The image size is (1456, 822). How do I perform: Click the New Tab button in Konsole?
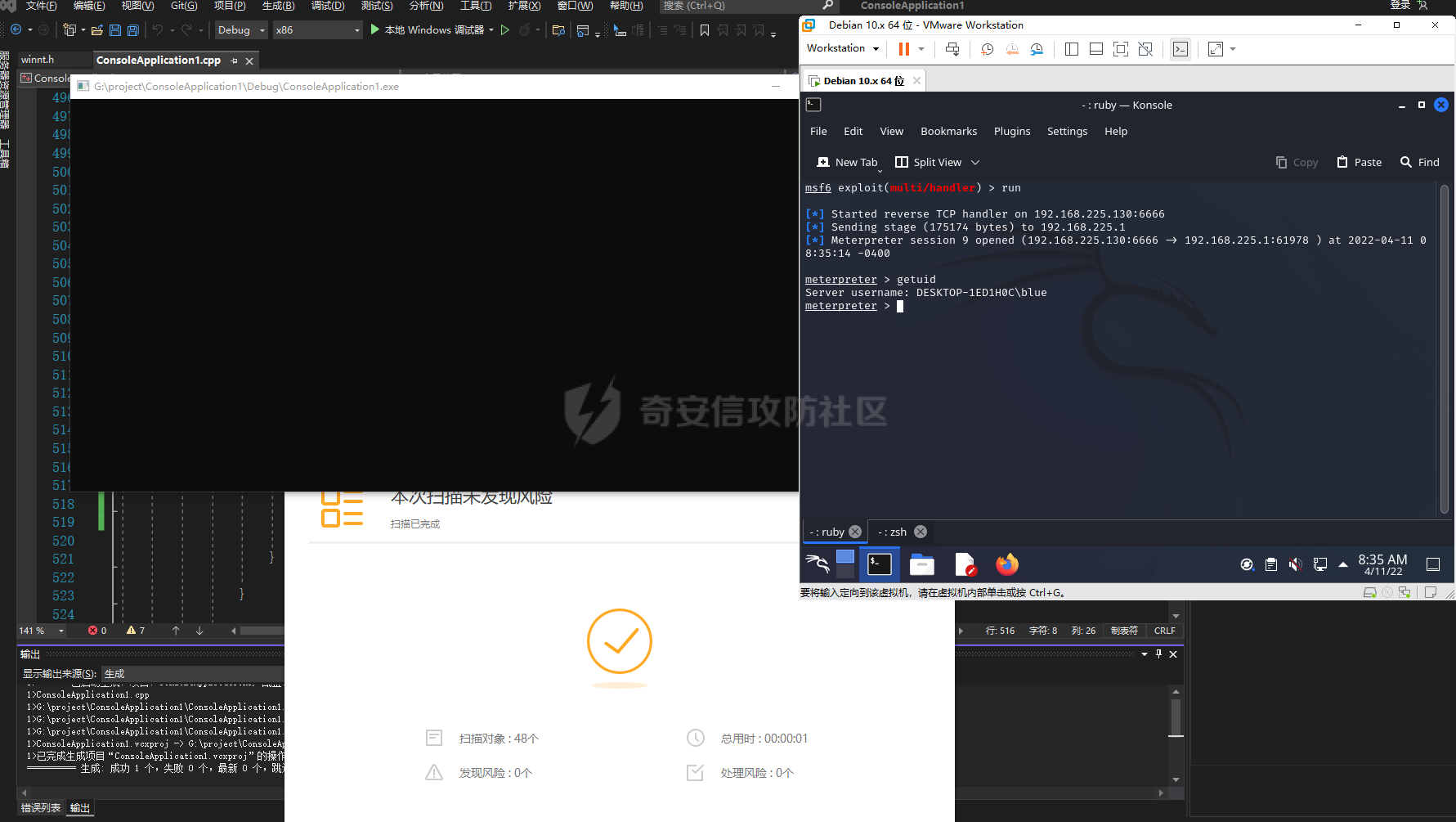click(847, 163)
